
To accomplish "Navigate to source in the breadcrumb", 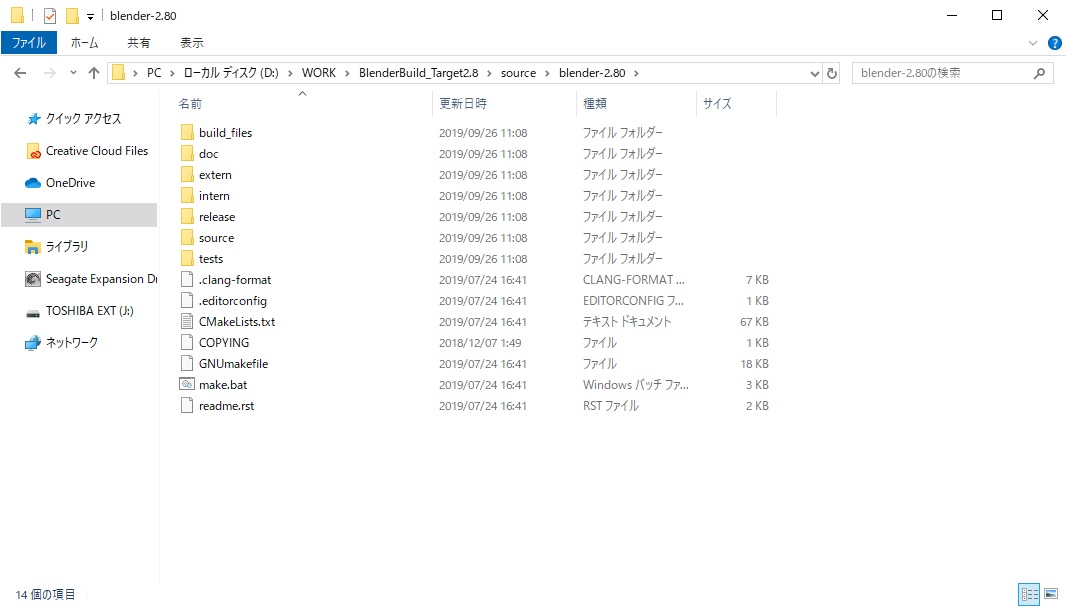I will pos(519,73).
